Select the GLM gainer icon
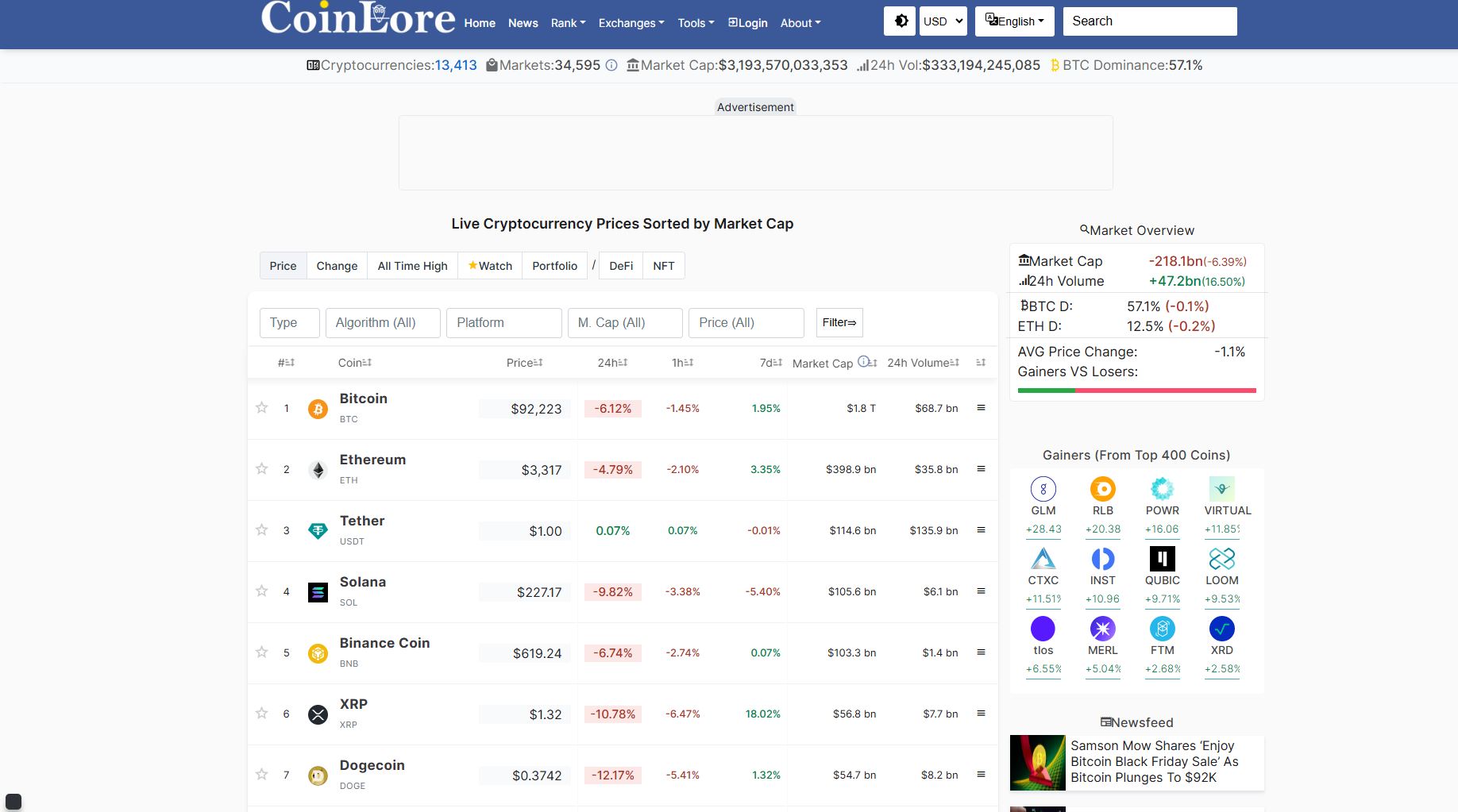The image size is (1458, 812). [x=1043, y=488]
